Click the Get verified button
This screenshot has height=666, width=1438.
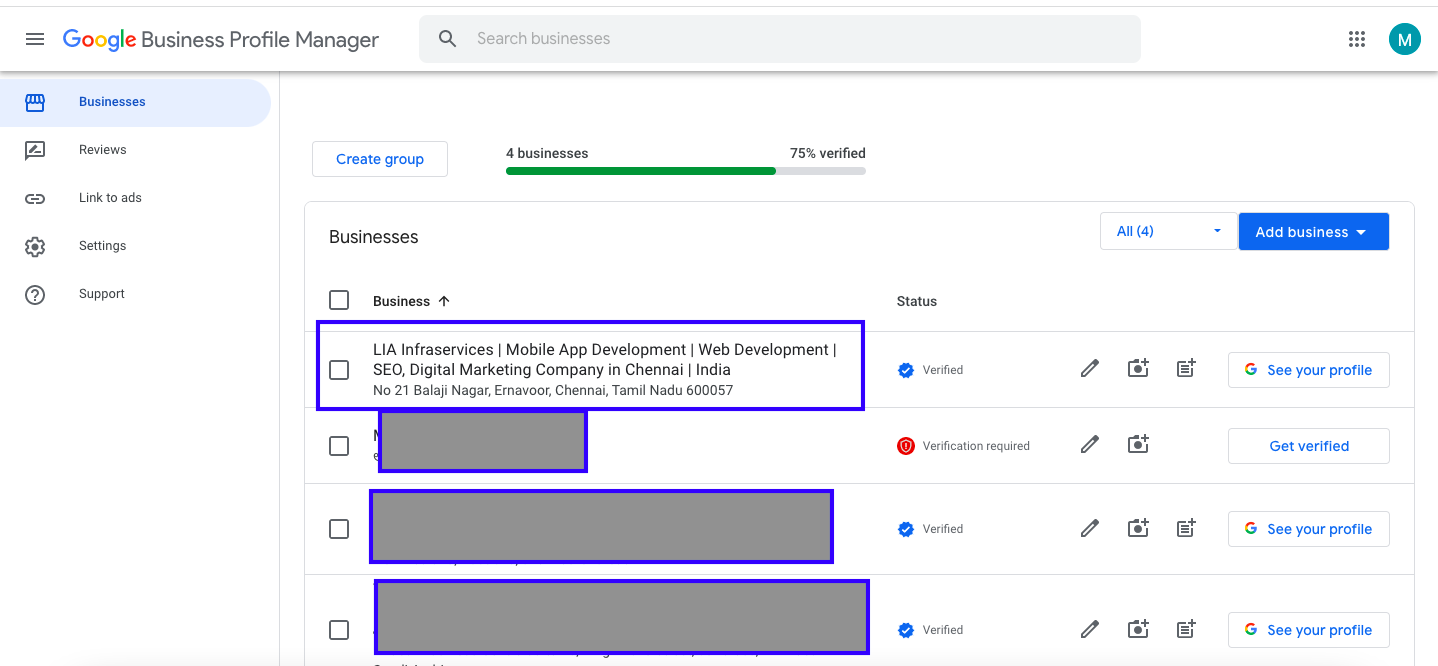(x=1308, y=446)
